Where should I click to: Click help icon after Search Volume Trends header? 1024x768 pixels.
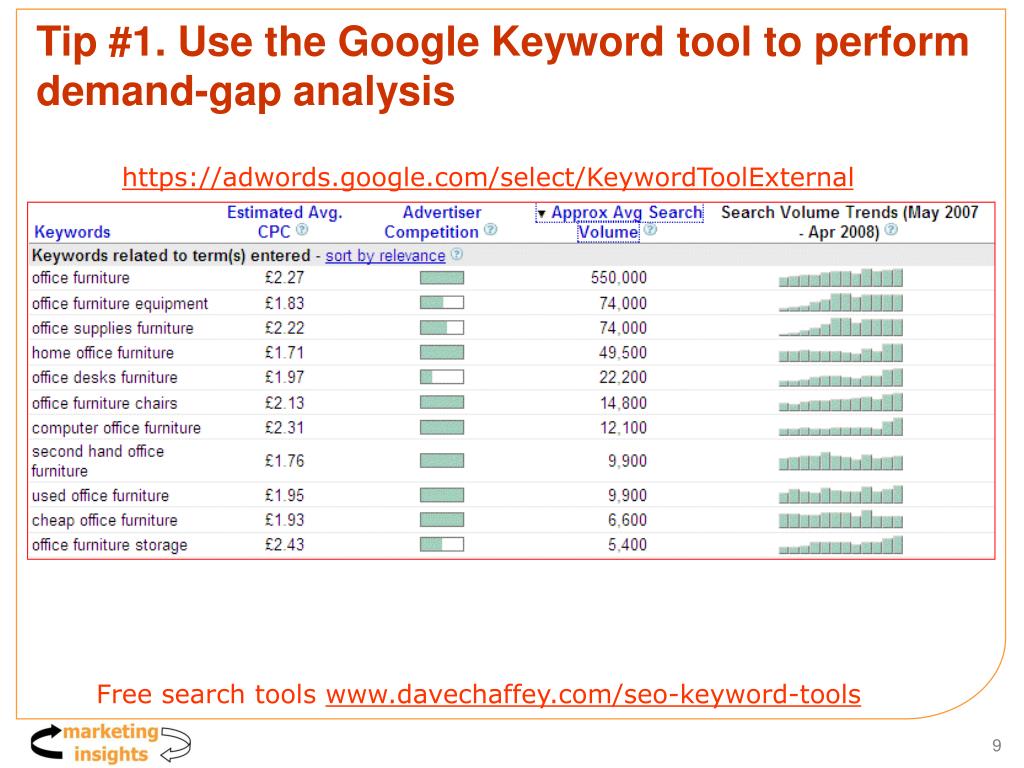tap(891, 230)
